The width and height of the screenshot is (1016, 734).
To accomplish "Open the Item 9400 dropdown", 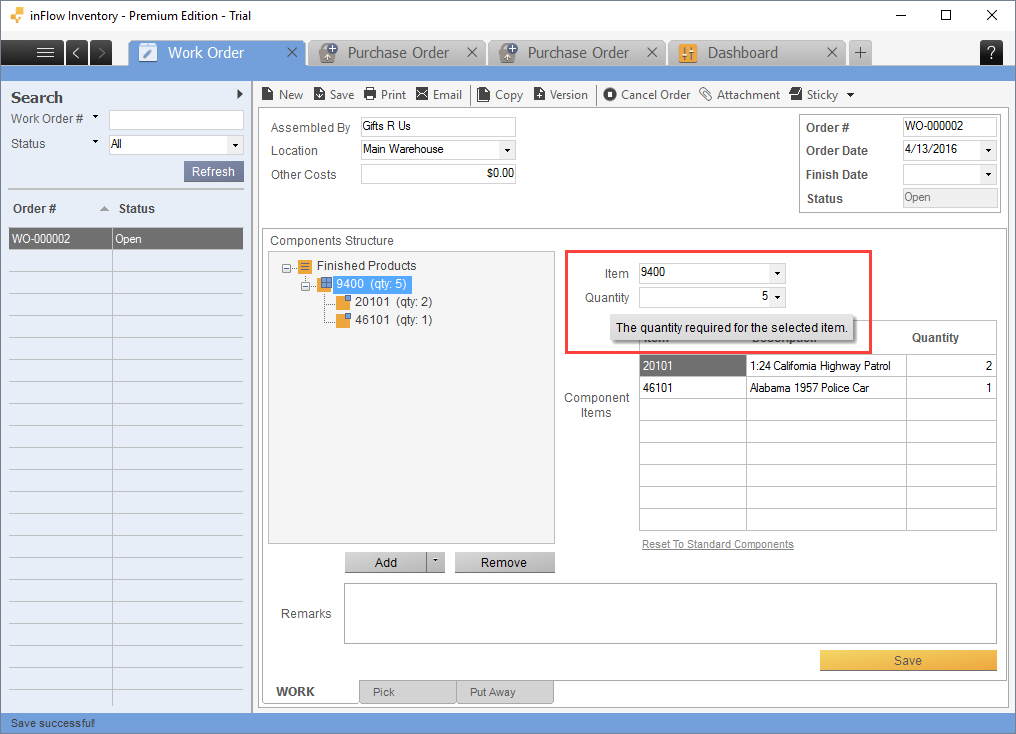I will point(778,273).
